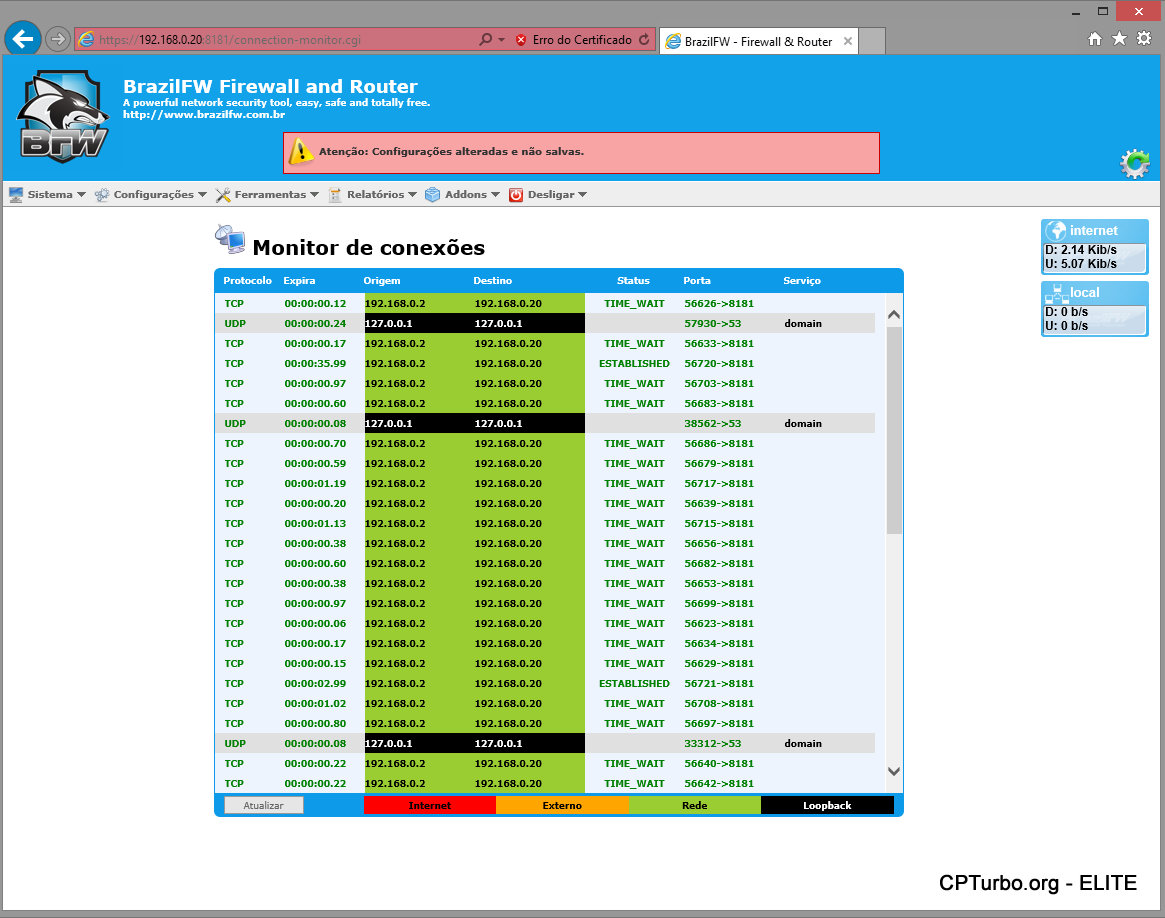Click the Monitor de conexões screen icon
Screen dimensions: 1165x918
click(x=229, y=239)
